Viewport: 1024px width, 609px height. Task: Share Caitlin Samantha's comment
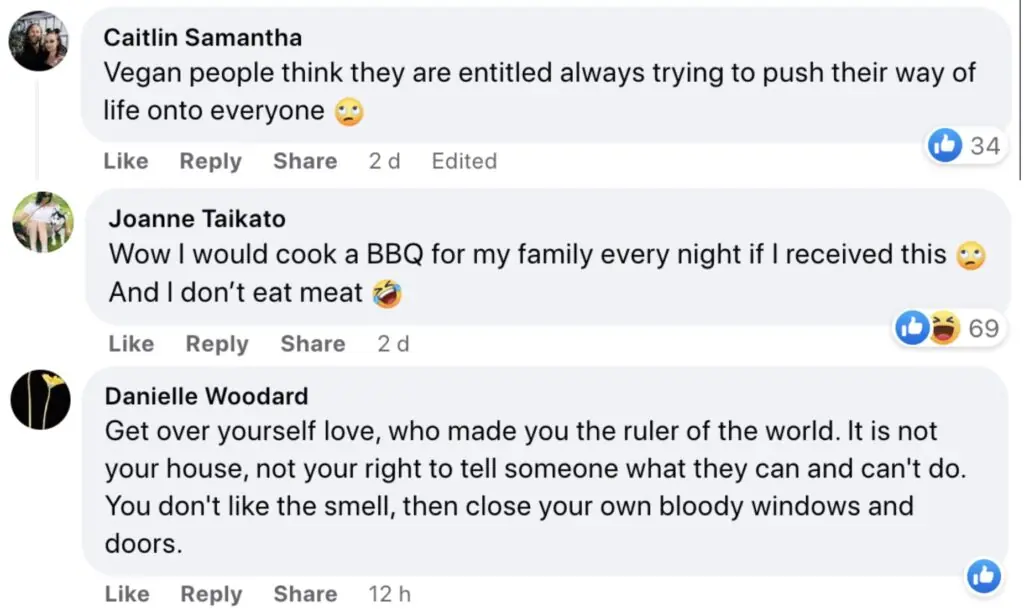coord(305,161)
